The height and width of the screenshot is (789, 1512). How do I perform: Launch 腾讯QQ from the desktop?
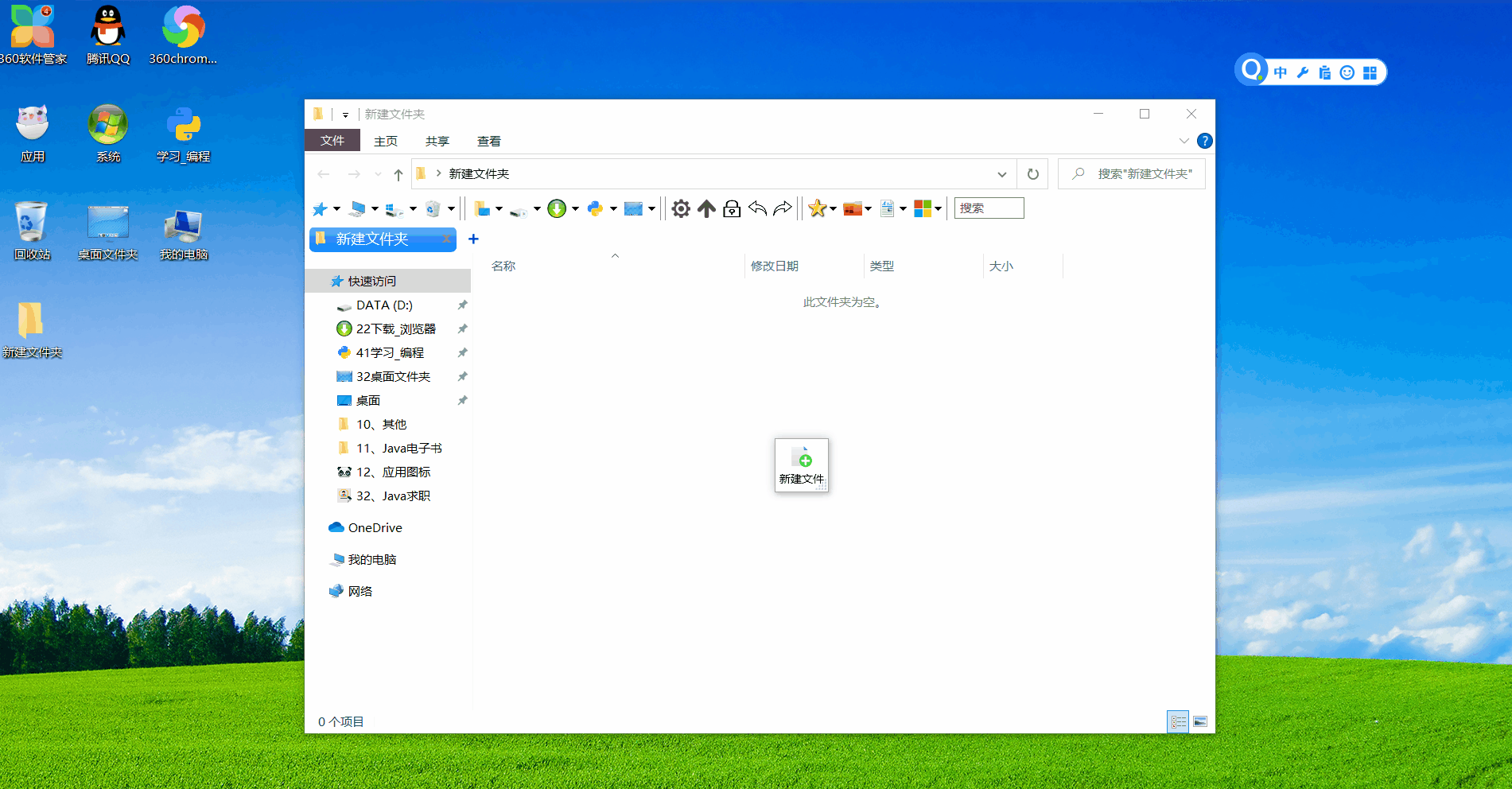point(107,26)
